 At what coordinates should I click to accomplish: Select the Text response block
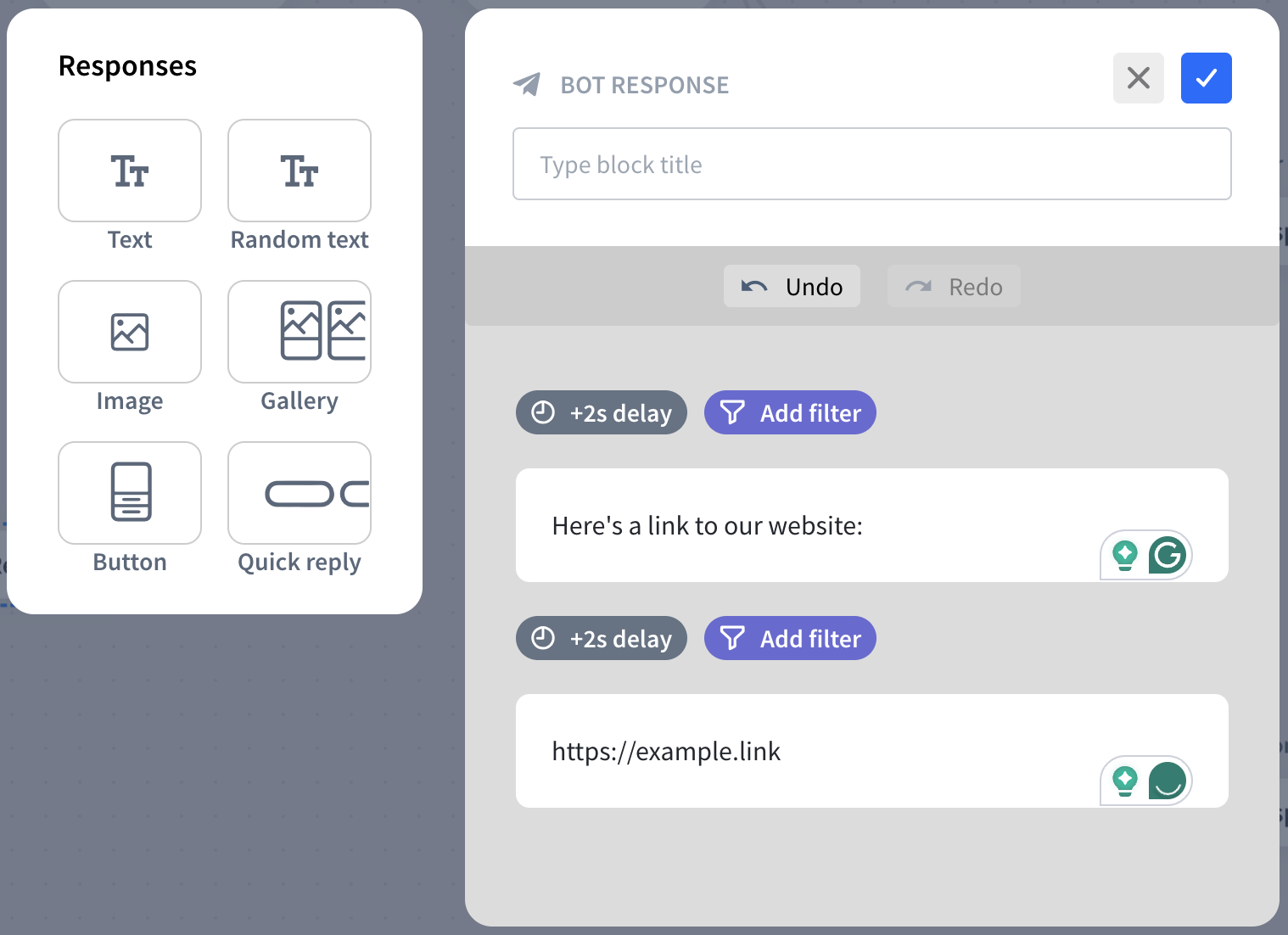point(130,171)
